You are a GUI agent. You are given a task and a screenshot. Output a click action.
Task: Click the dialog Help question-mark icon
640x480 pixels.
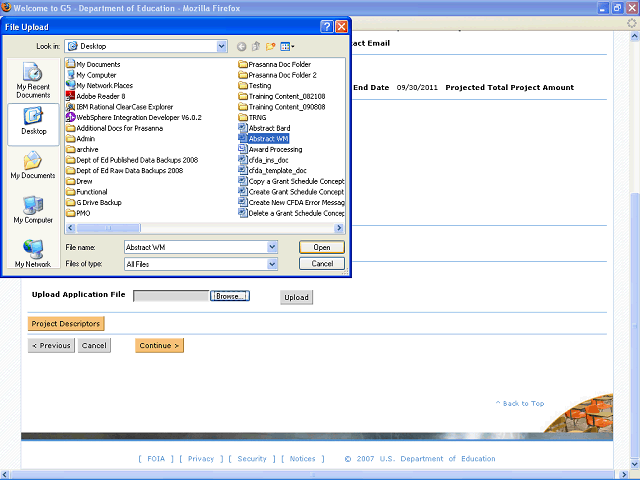pyautogui.click(x=326, y=27)
